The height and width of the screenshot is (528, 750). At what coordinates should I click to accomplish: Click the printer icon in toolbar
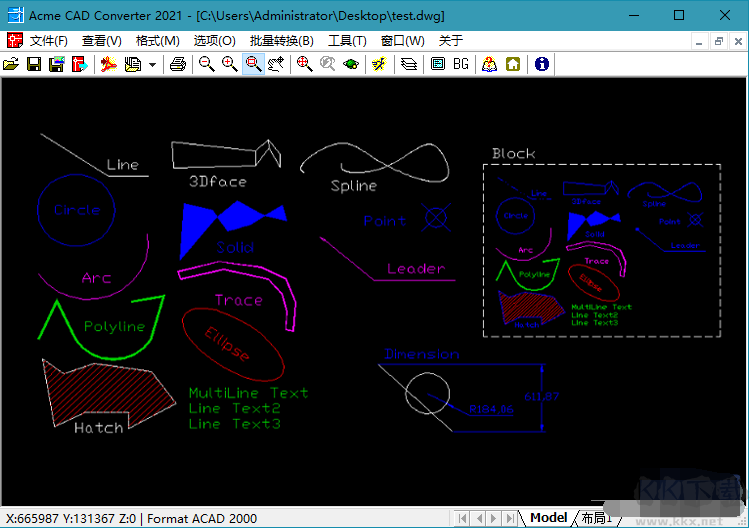[x=177, y=64]
